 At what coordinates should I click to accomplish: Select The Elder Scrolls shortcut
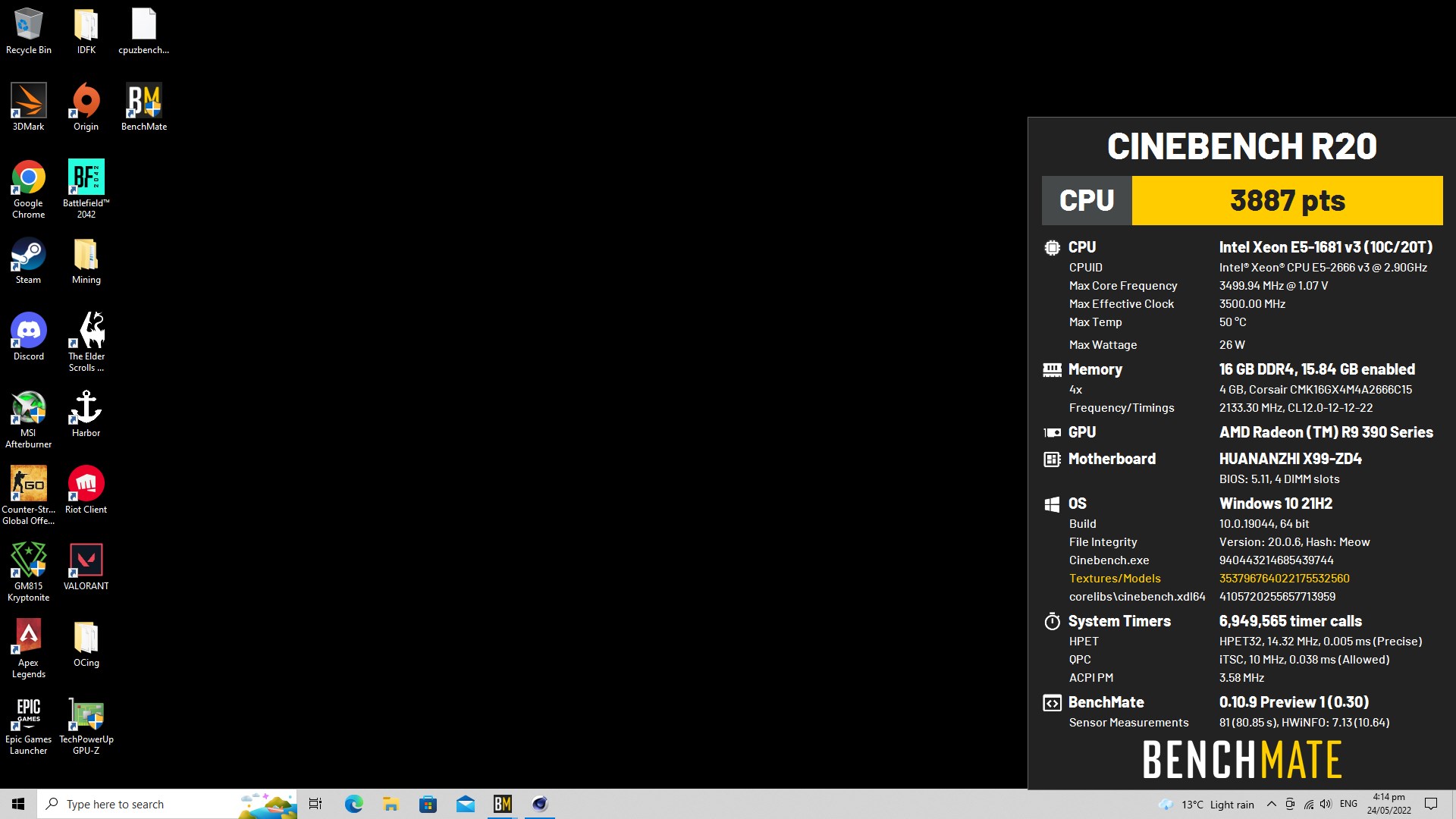(86, 342)
